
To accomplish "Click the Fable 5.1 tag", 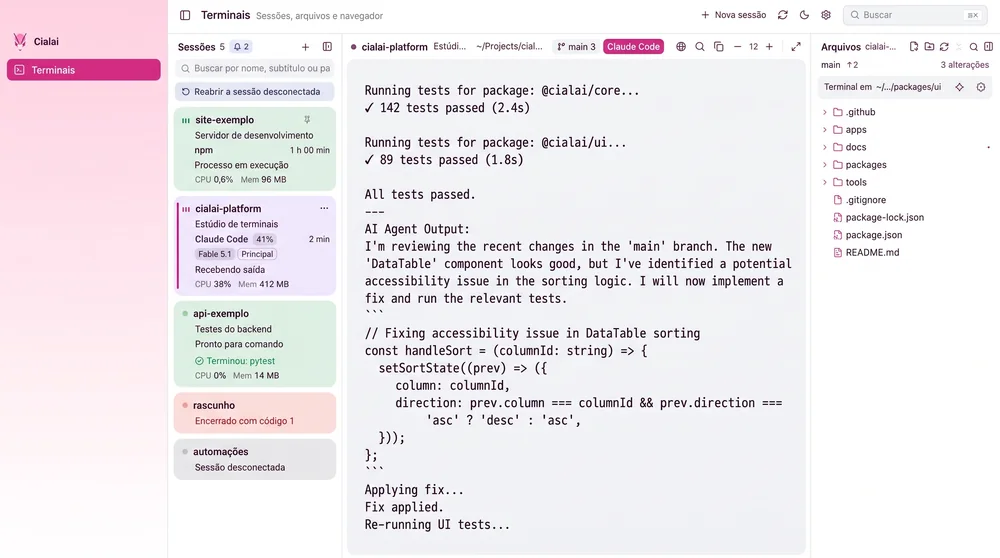I will pos(214,254).
